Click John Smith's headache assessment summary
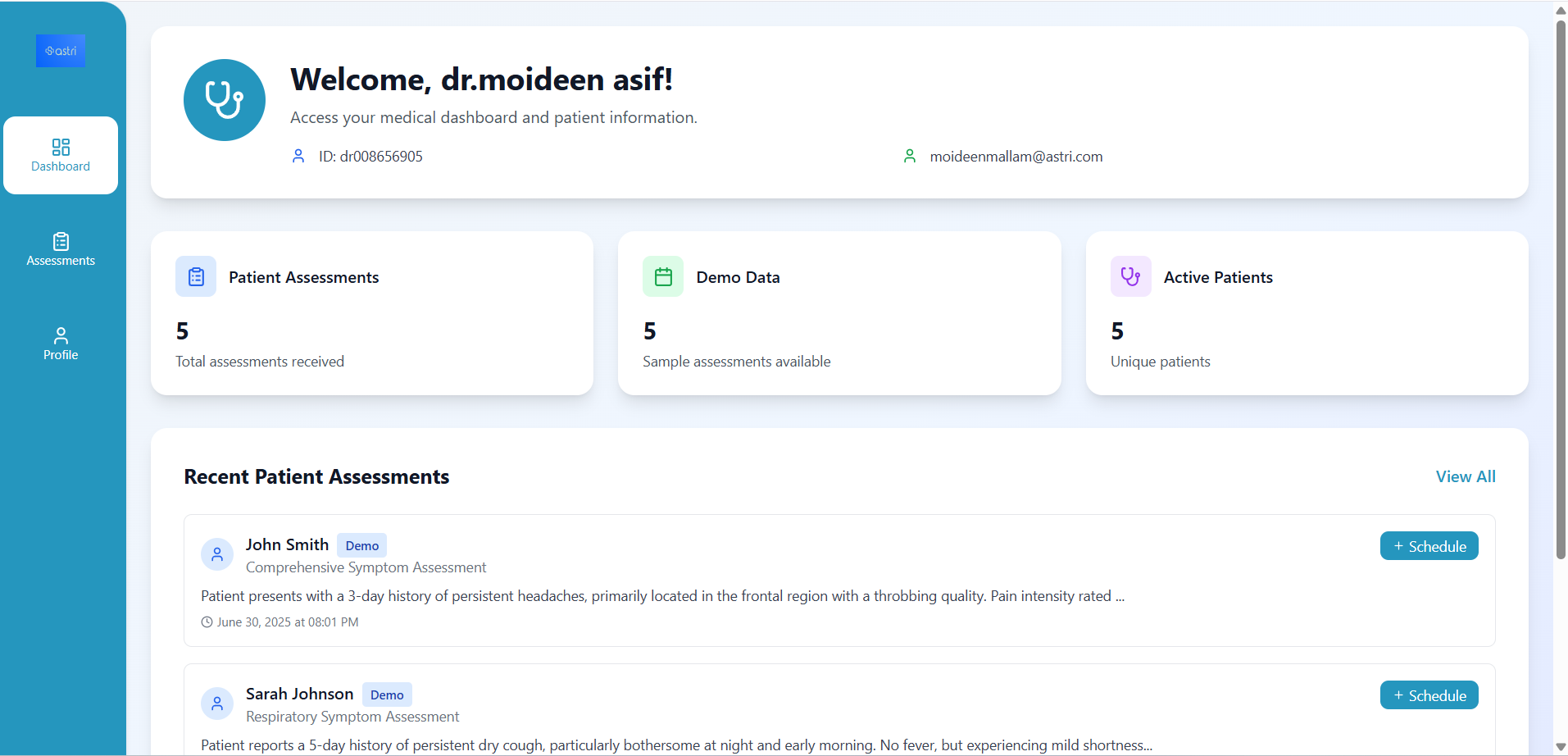Viewport: 1568px width, 756px height. [x=662, y=596]
